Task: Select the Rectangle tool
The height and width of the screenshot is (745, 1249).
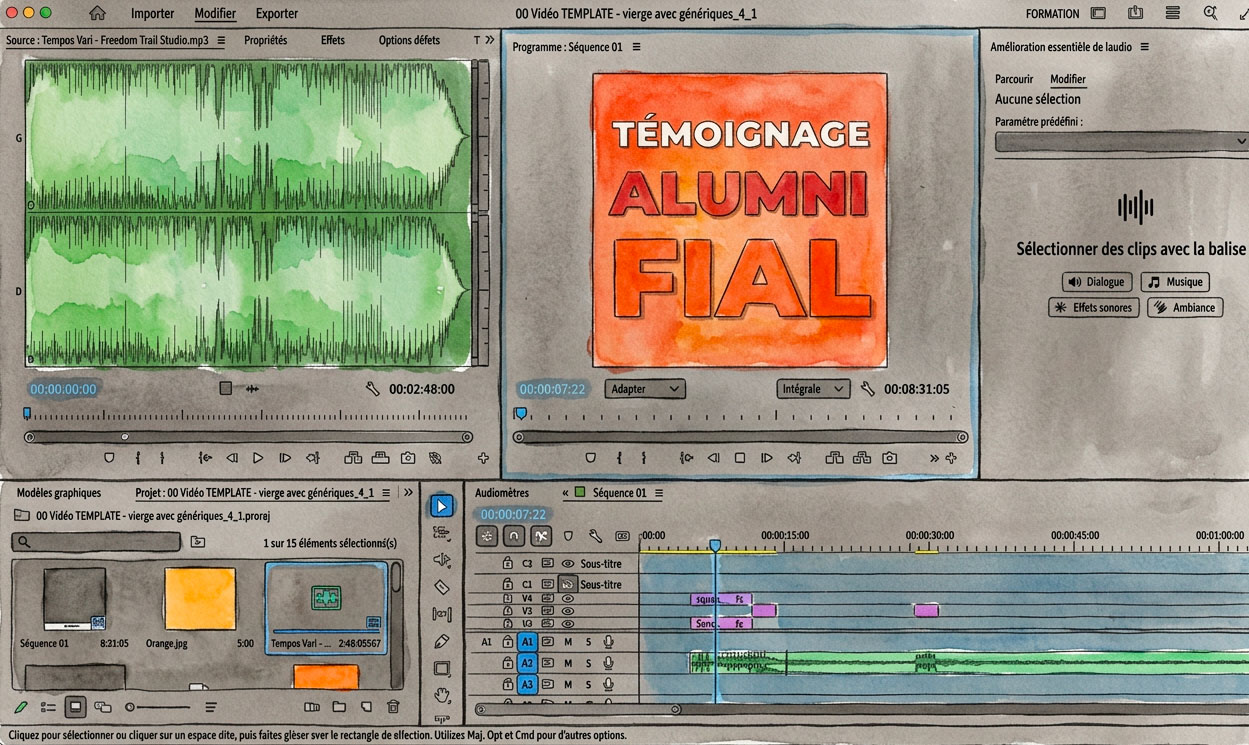Action: (441, 668)
